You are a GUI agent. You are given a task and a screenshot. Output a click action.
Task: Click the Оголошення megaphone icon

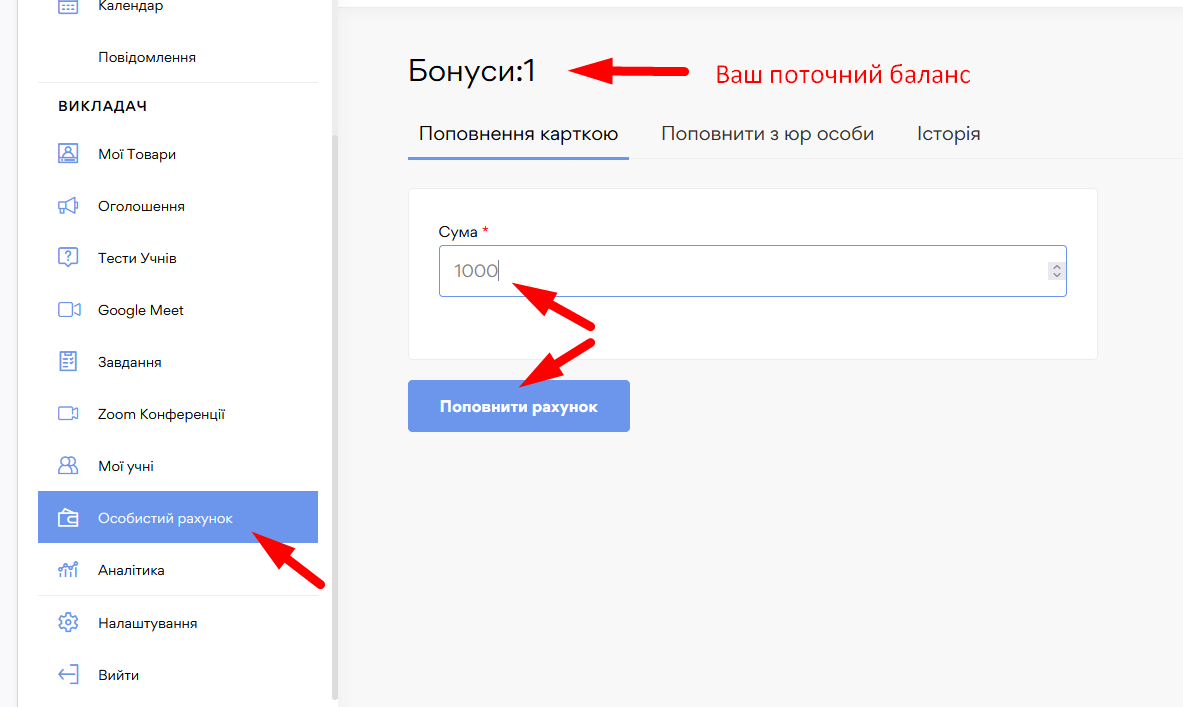68,206
